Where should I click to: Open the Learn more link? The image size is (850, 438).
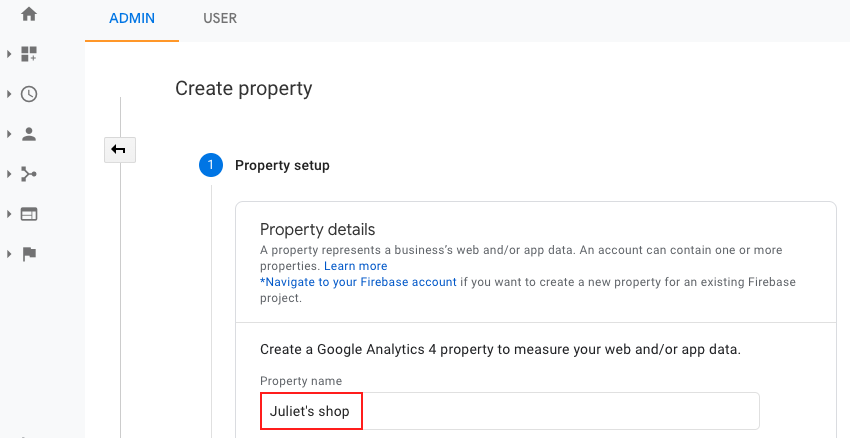[356, 266]
